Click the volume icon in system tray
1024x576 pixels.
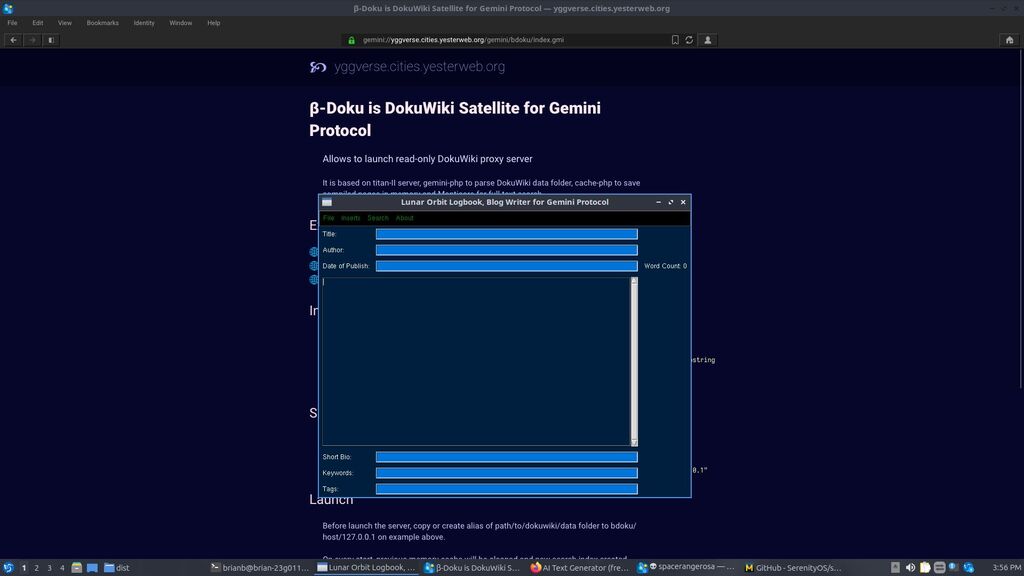click(910, 568)
